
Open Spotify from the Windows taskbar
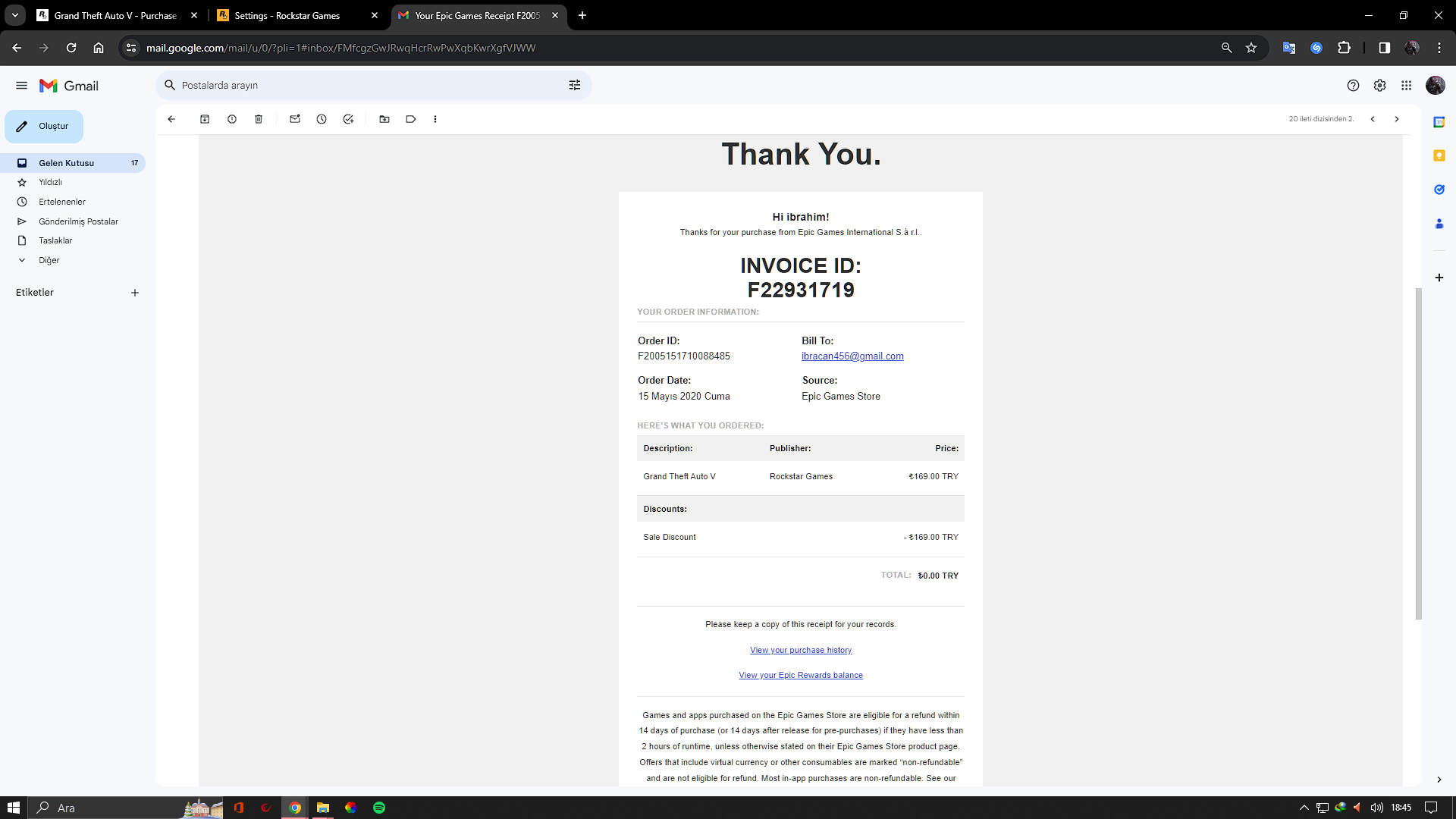(x=379, y=808)
